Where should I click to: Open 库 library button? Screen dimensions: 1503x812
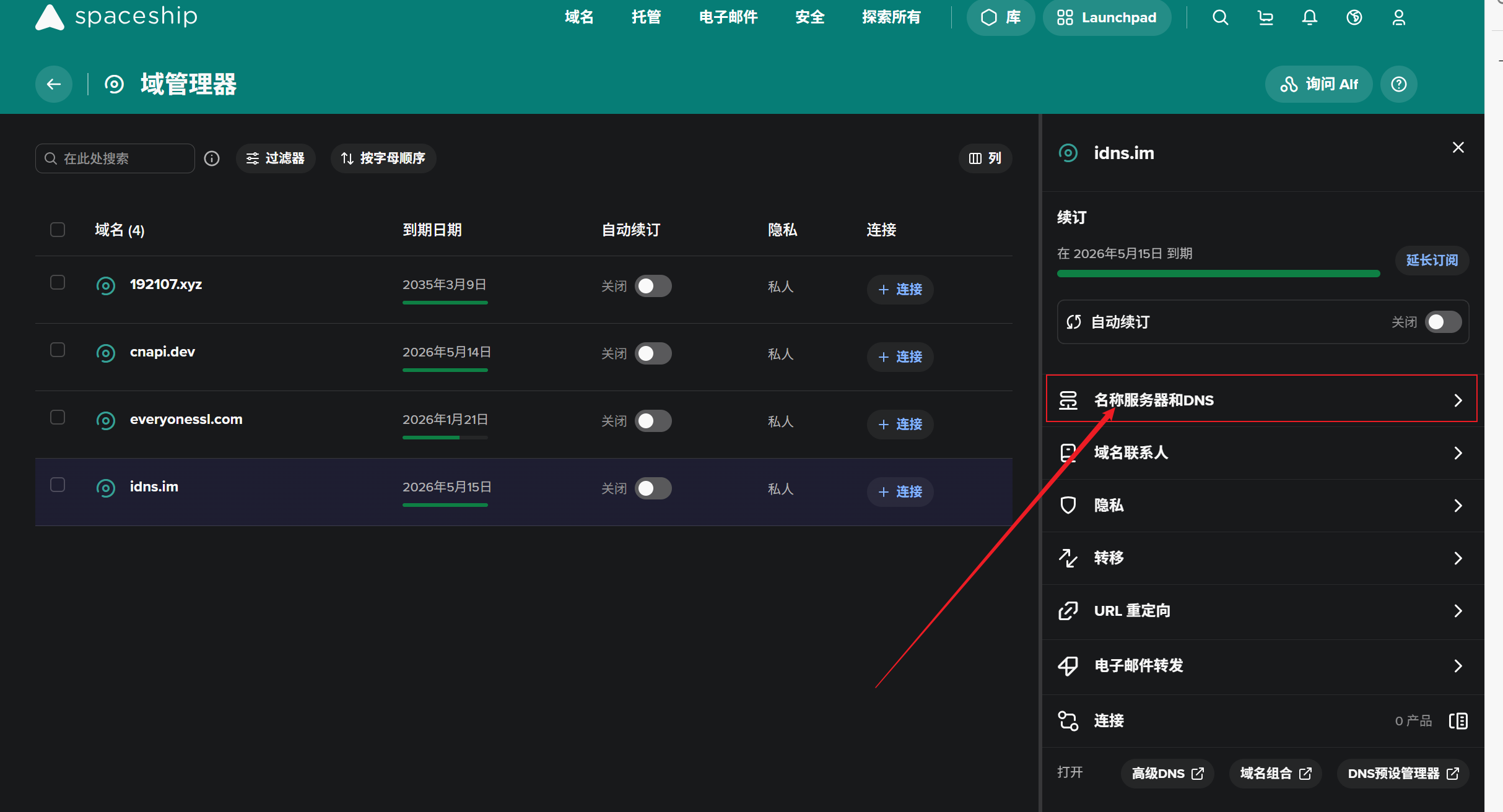pos(1001,17)
